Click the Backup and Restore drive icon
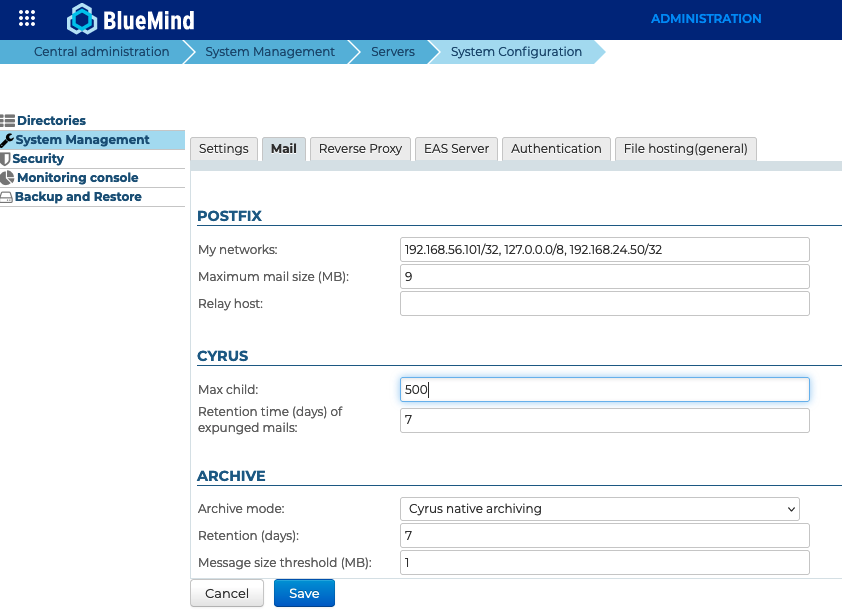The height and width of the screenshot is (616, 842). (x=6, y=197)
